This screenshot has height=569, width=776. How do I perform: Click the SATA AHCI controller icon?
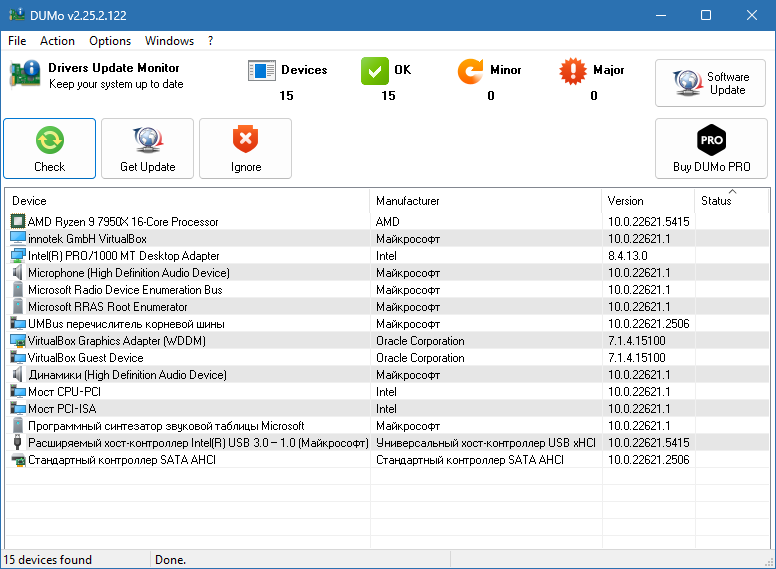[18, 460]
